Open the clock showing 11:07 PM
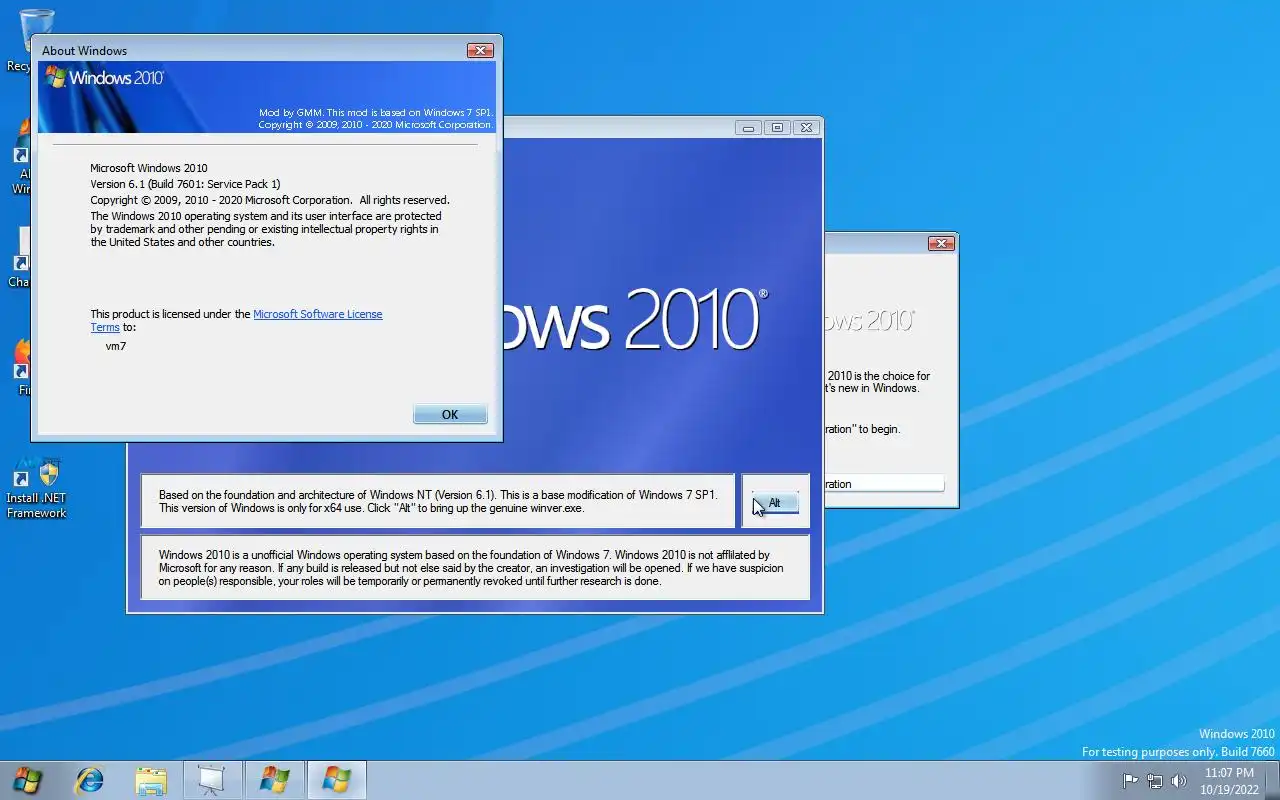This screenshot has width=1280, height=800. [1229, 781]
